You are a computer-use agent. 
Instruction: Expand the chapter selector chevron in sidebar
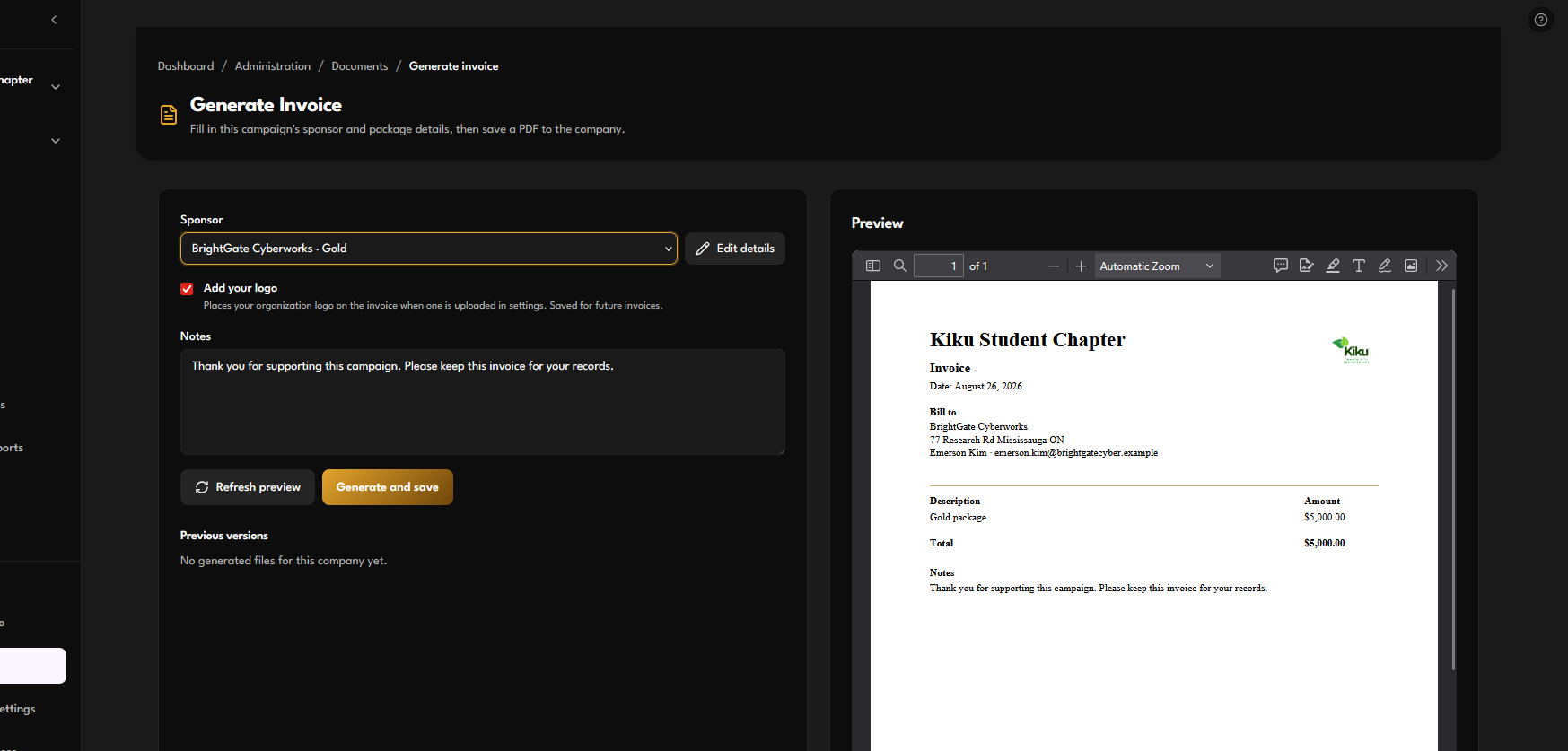click(x=56, y=87)
